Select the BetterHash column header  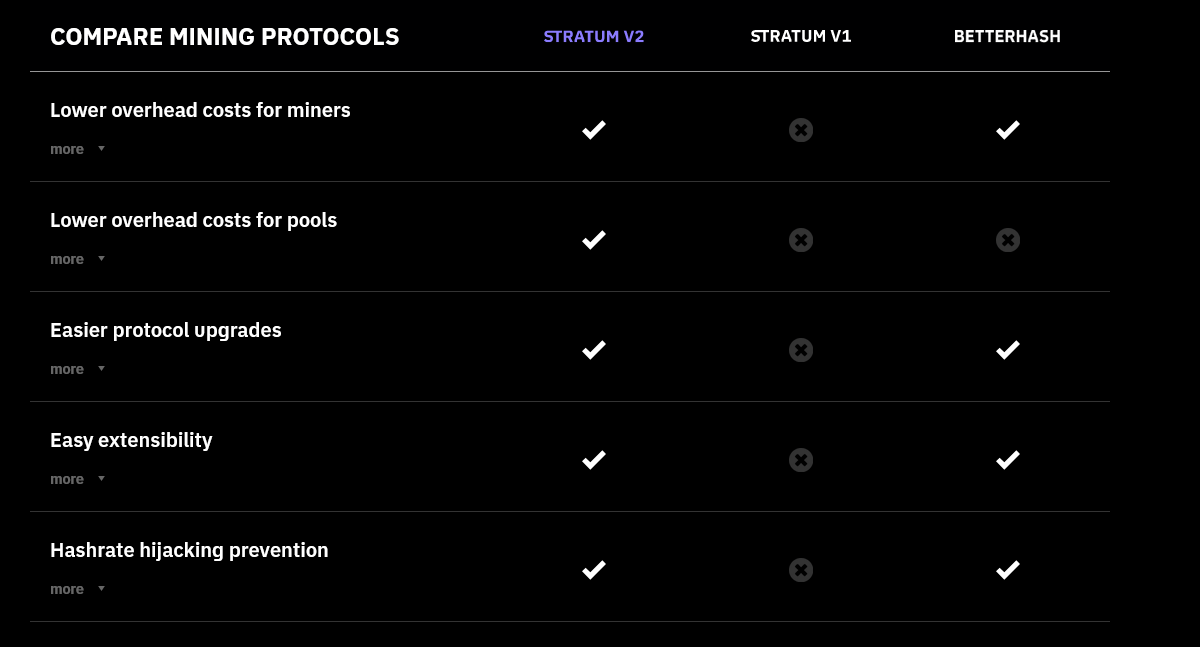pos(1007,37)
